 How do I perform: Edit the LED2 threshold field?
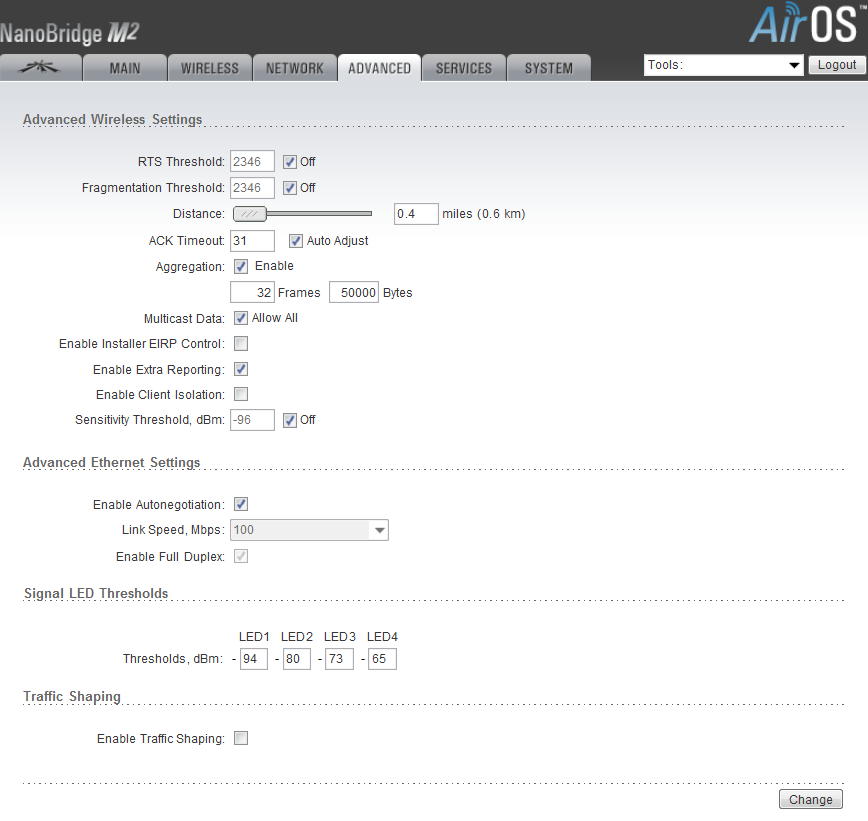[297, 659]
